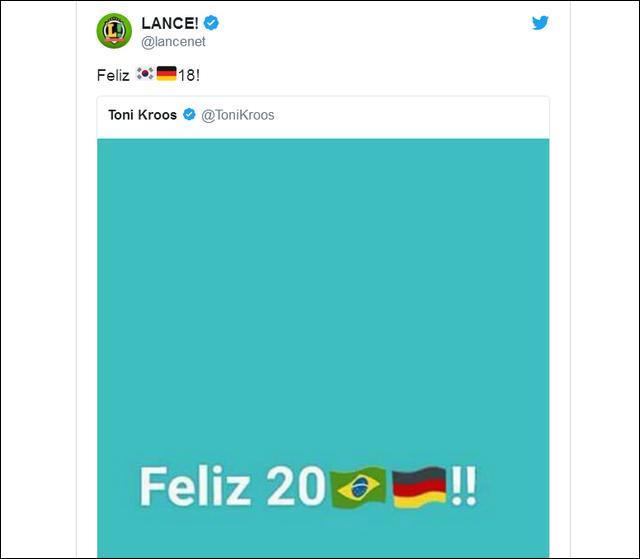
Task: Click the top teal area of the image
Action: [x=323, y=204]
